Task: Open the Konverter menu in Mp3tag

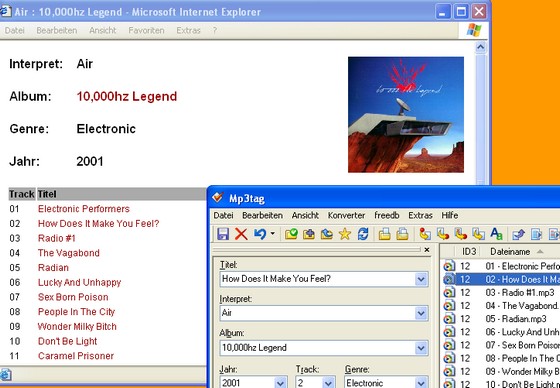Action: [346, 215]
